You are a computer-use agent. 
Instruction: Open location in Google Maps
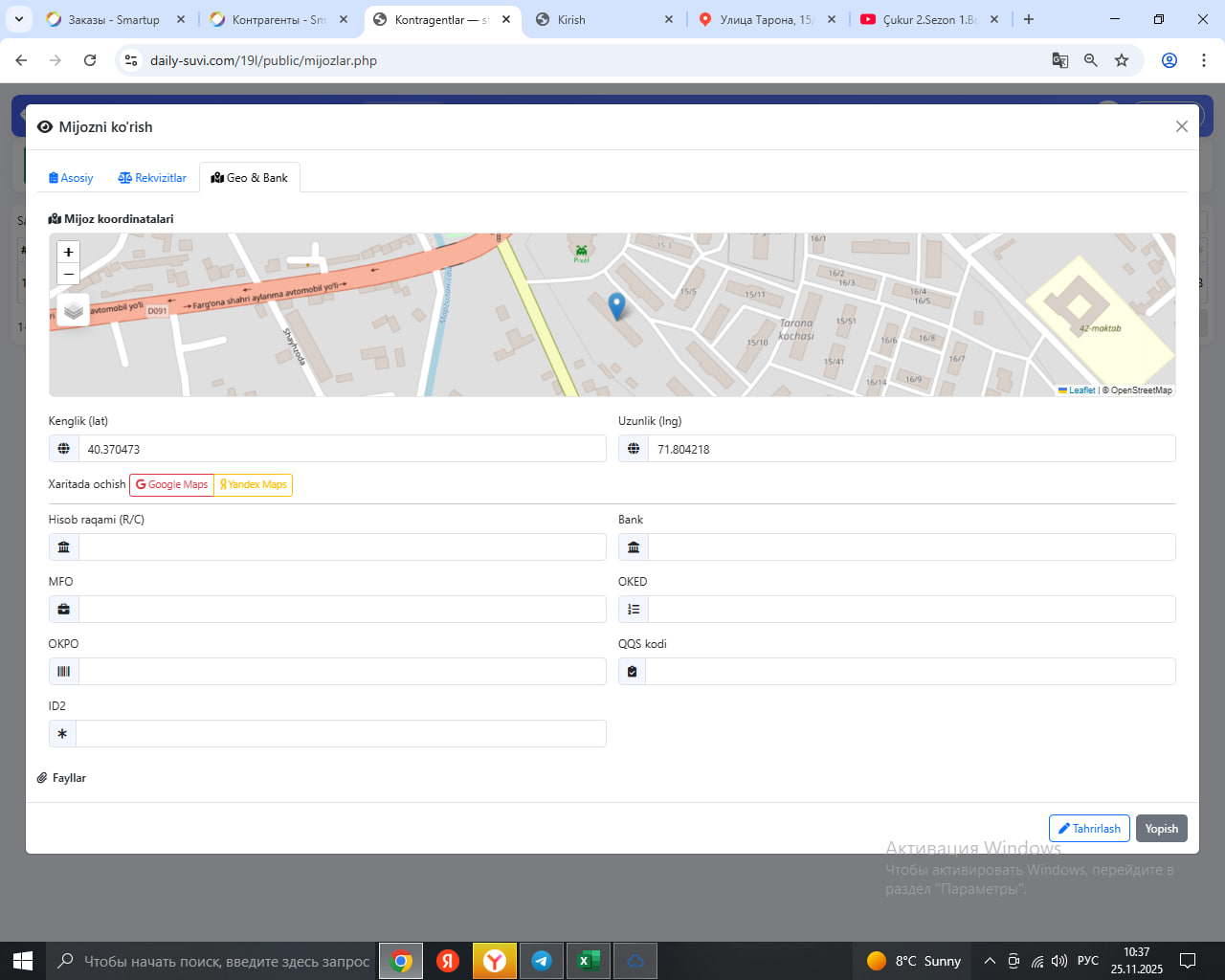[x=171, y=485]
